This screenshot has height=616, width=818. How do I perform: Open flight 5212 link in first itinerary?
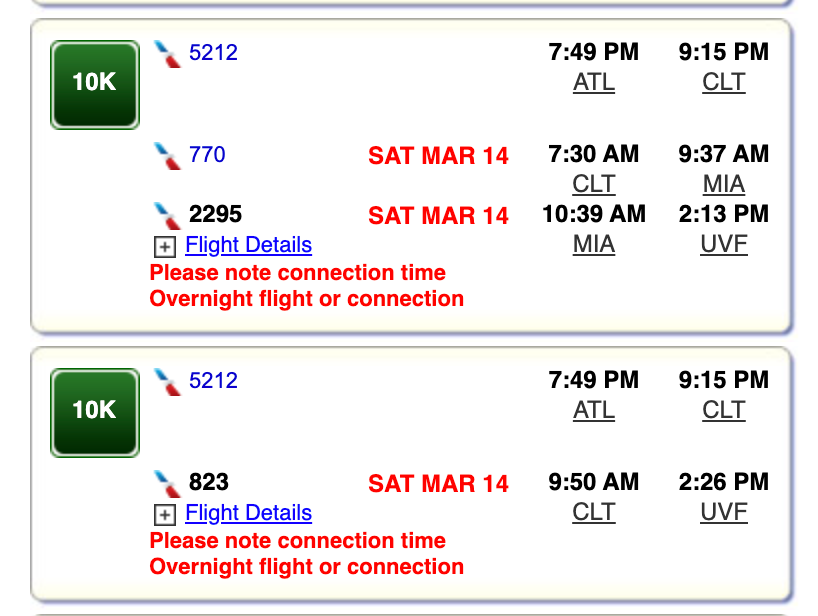pyautogui.click(x=213, y=52)
